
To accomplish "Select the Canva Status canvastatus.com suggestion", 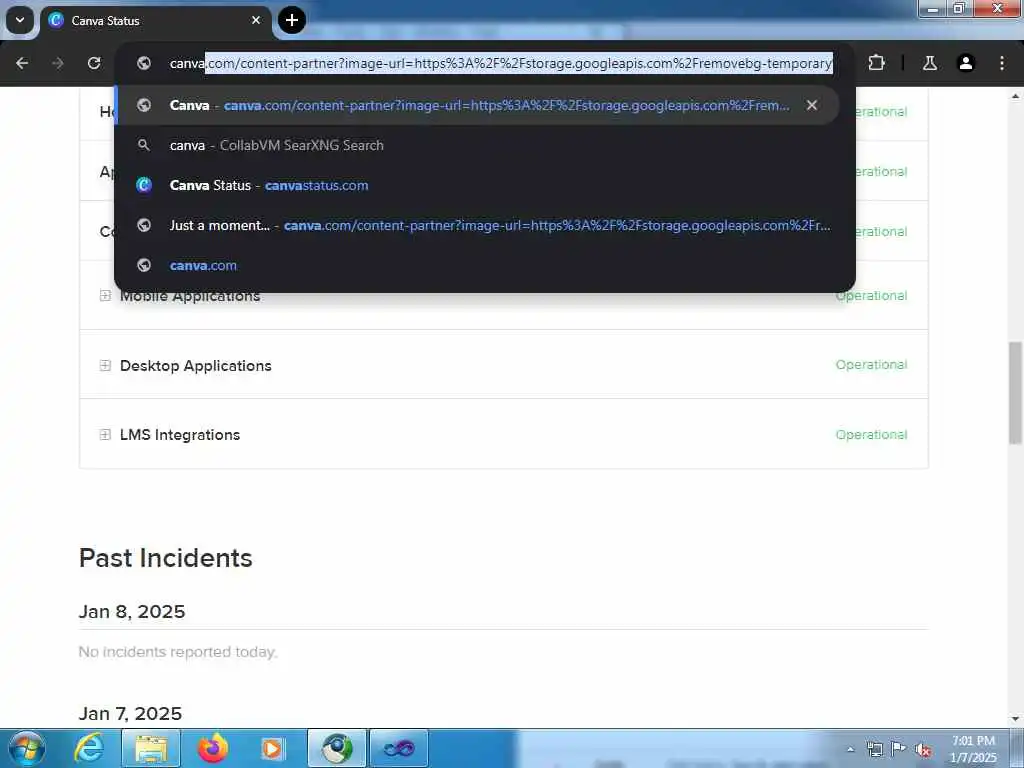I will 485,185.
